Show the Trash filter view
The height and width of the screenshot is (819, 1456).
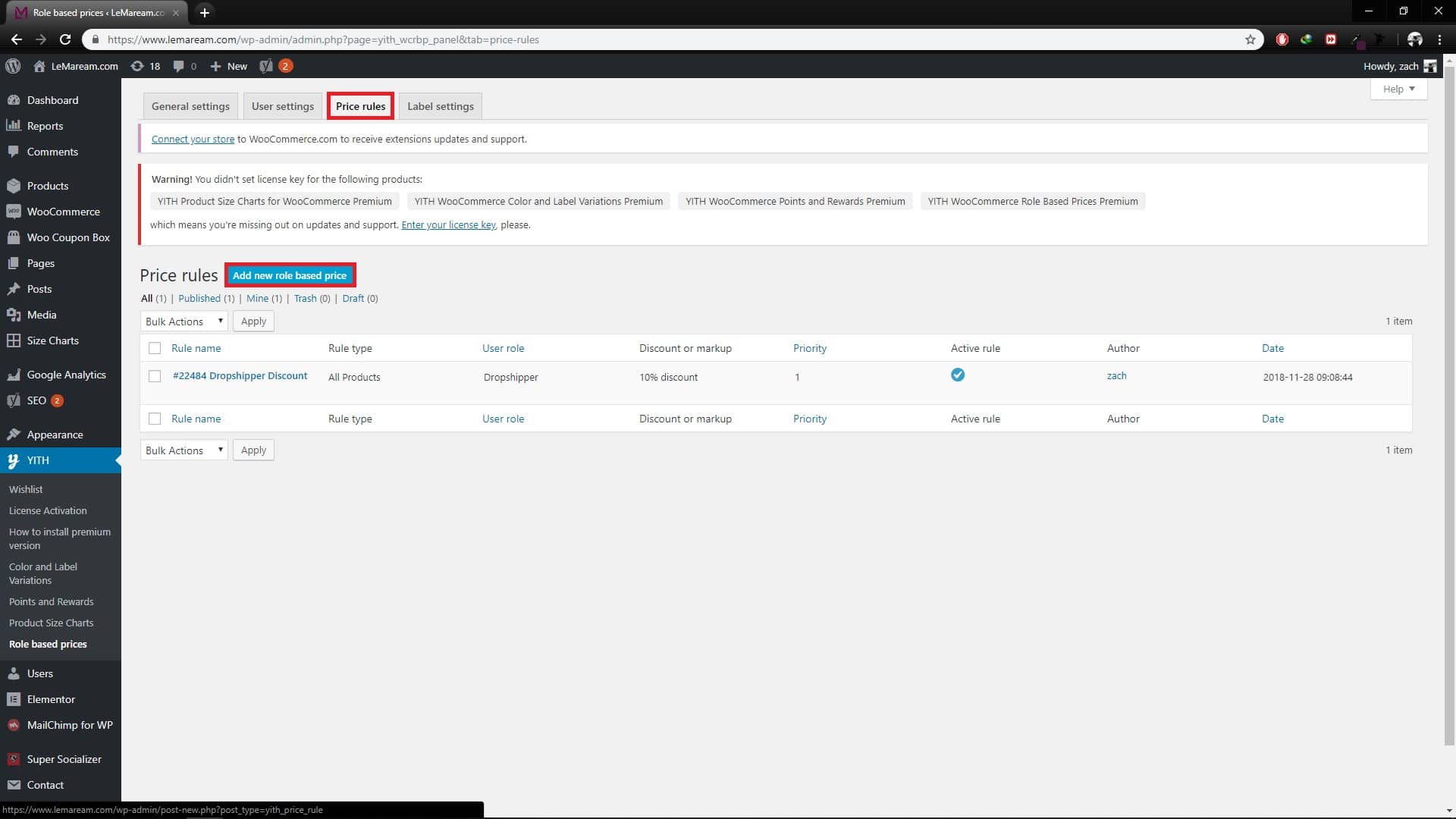click(305, 298)
